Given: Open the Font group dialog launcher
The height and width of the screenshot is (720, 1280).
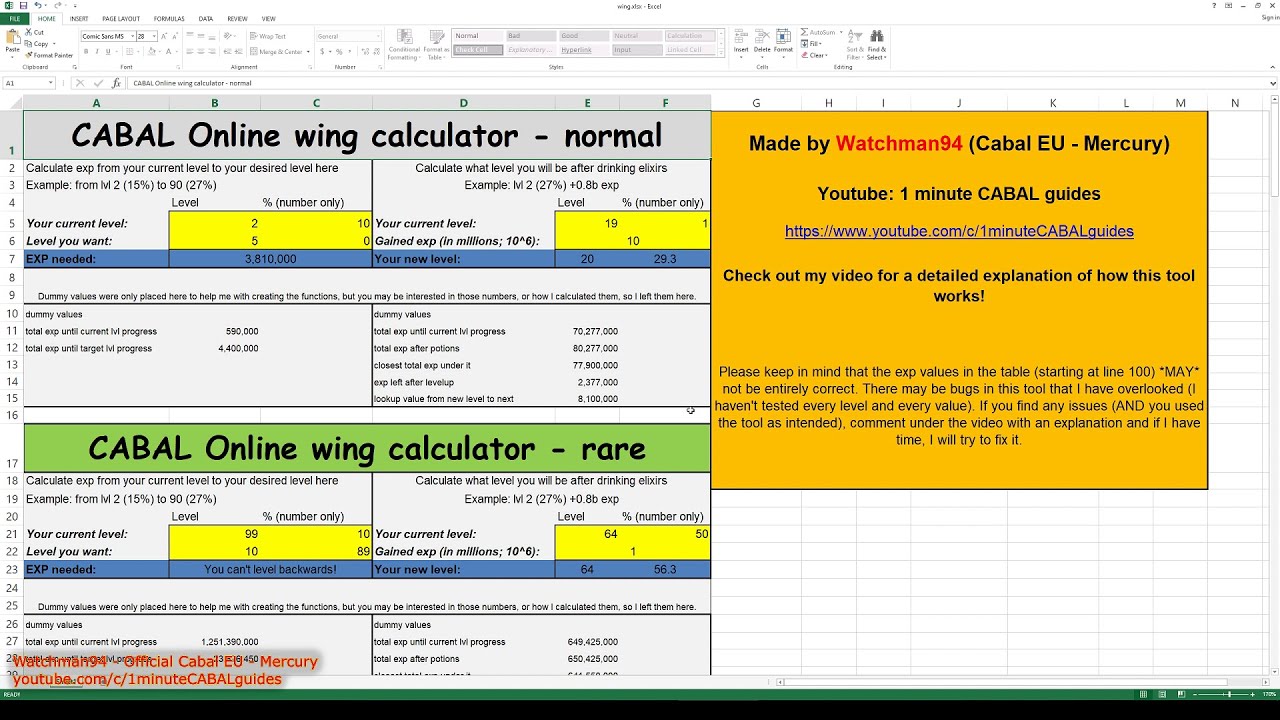Looking at the screenshot, I should point(178,67).
